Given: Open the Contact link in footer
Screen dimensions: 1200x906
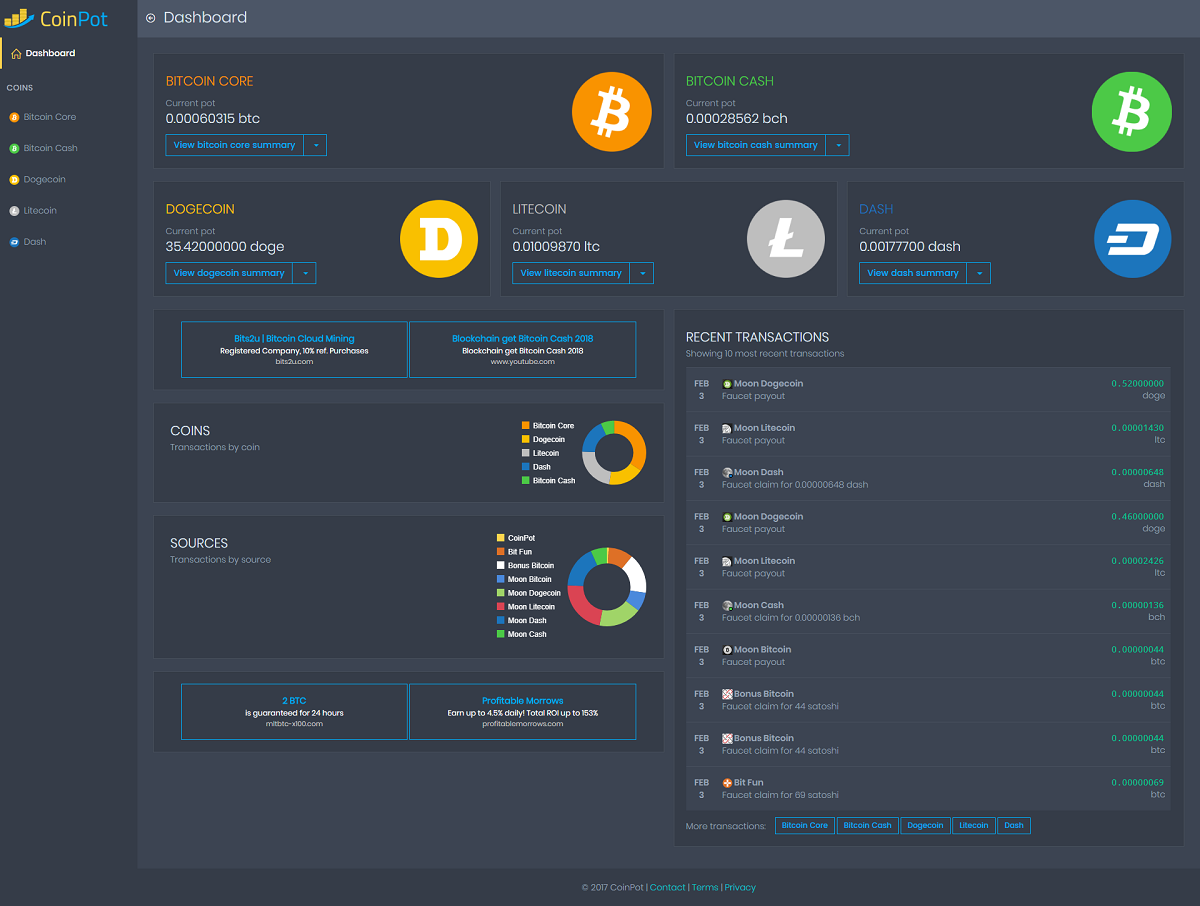Looking at the screenshot, I should click(x=668, y=887).
